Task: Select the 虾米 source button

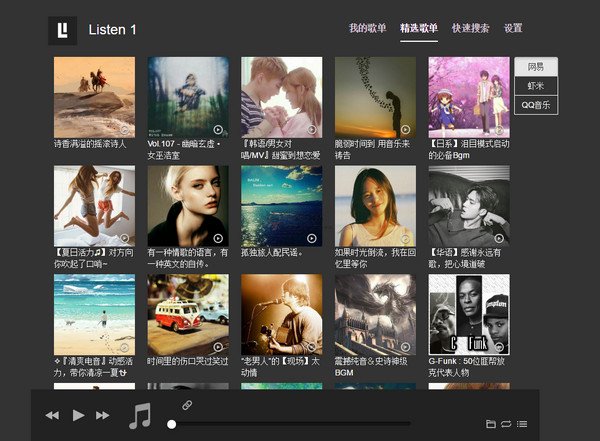Action: 536,86
